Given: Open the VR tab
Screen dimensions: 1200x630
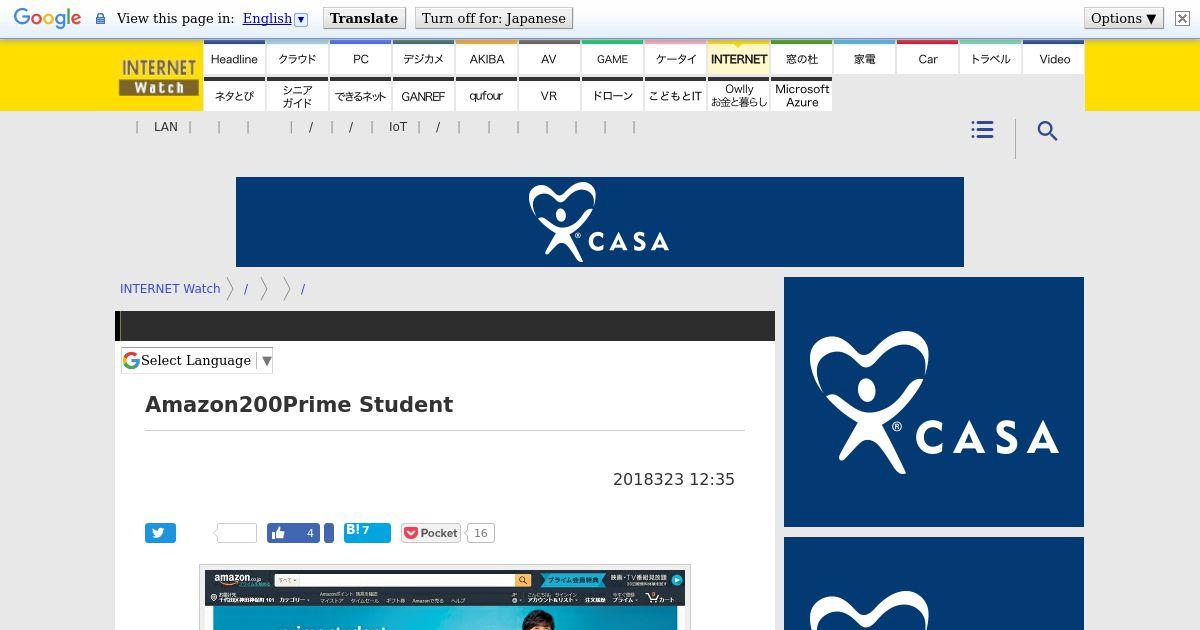Looking at the screenshot, I should tap(549, 95).
